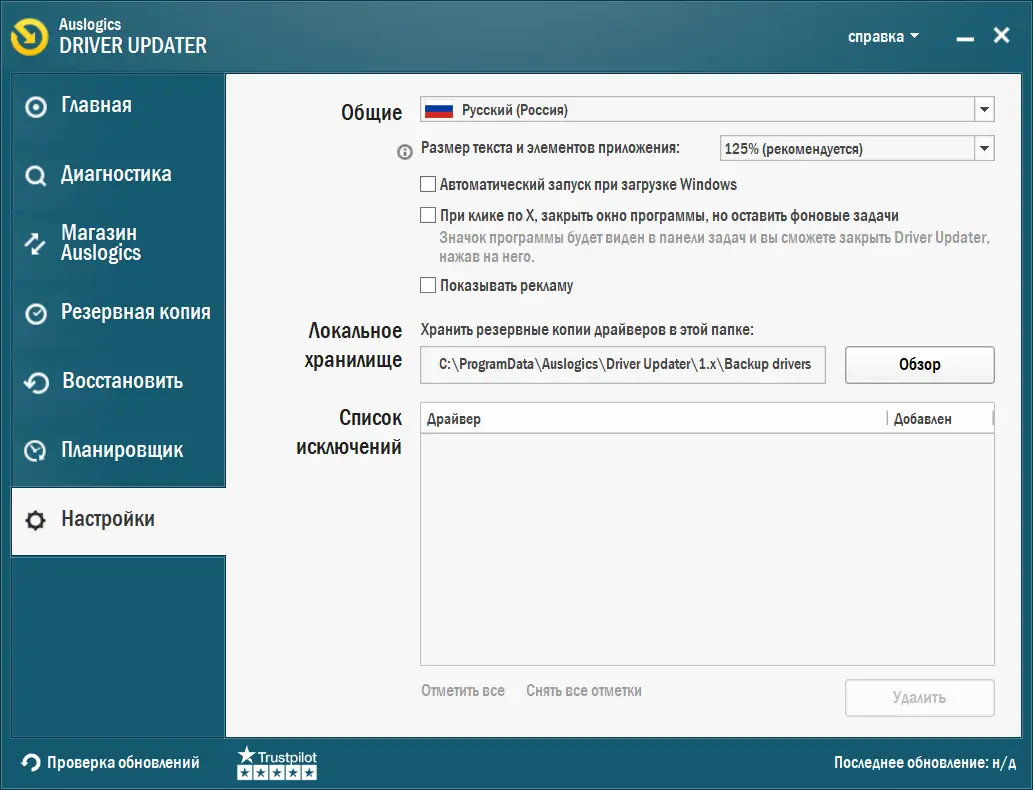Click the refresh icon next to Проверка обновлений

30,763
